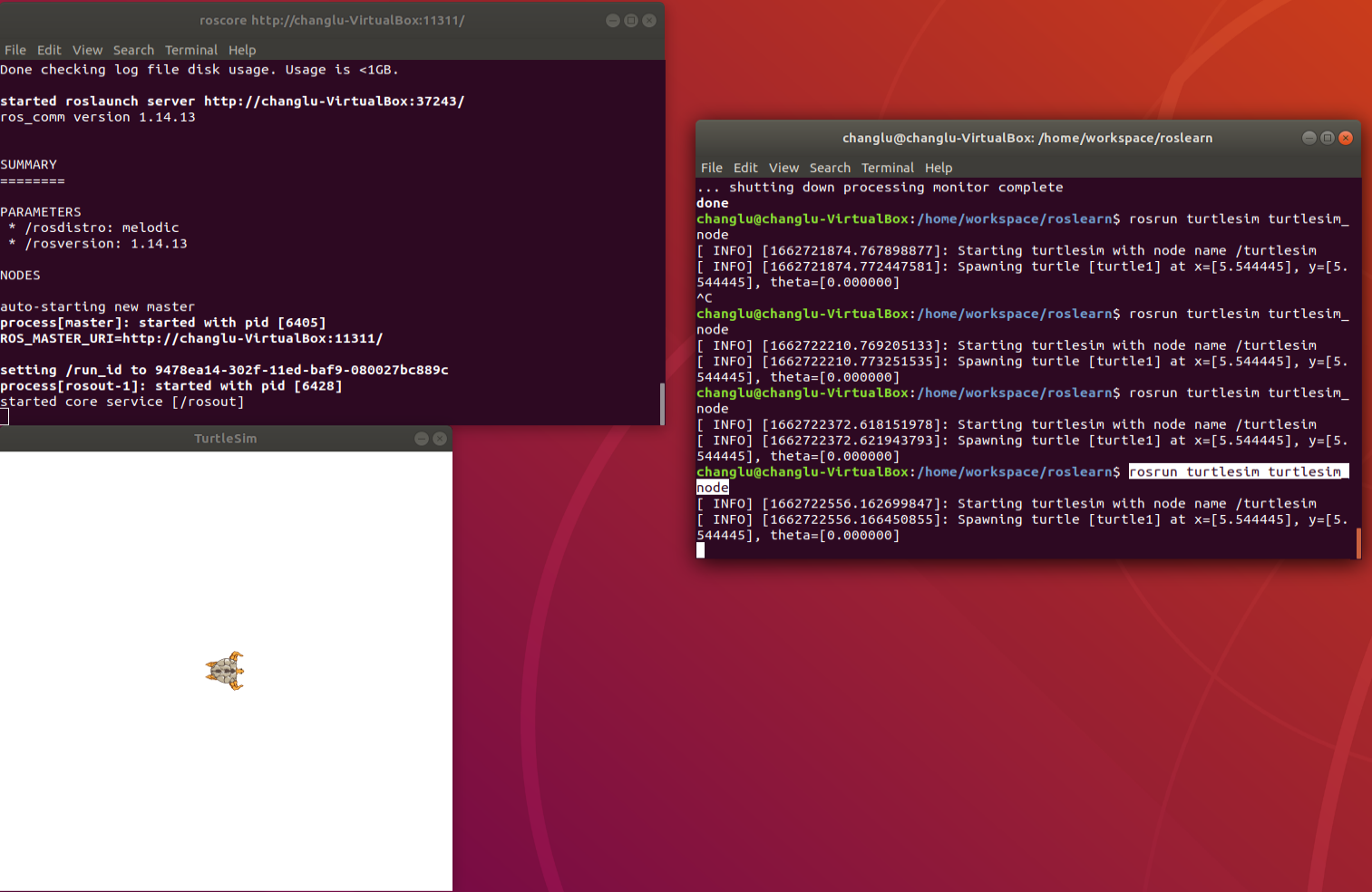Screen dimensions: 1372x892
Task: Minimize the roscore terminal window
Action: pos(613,20)
